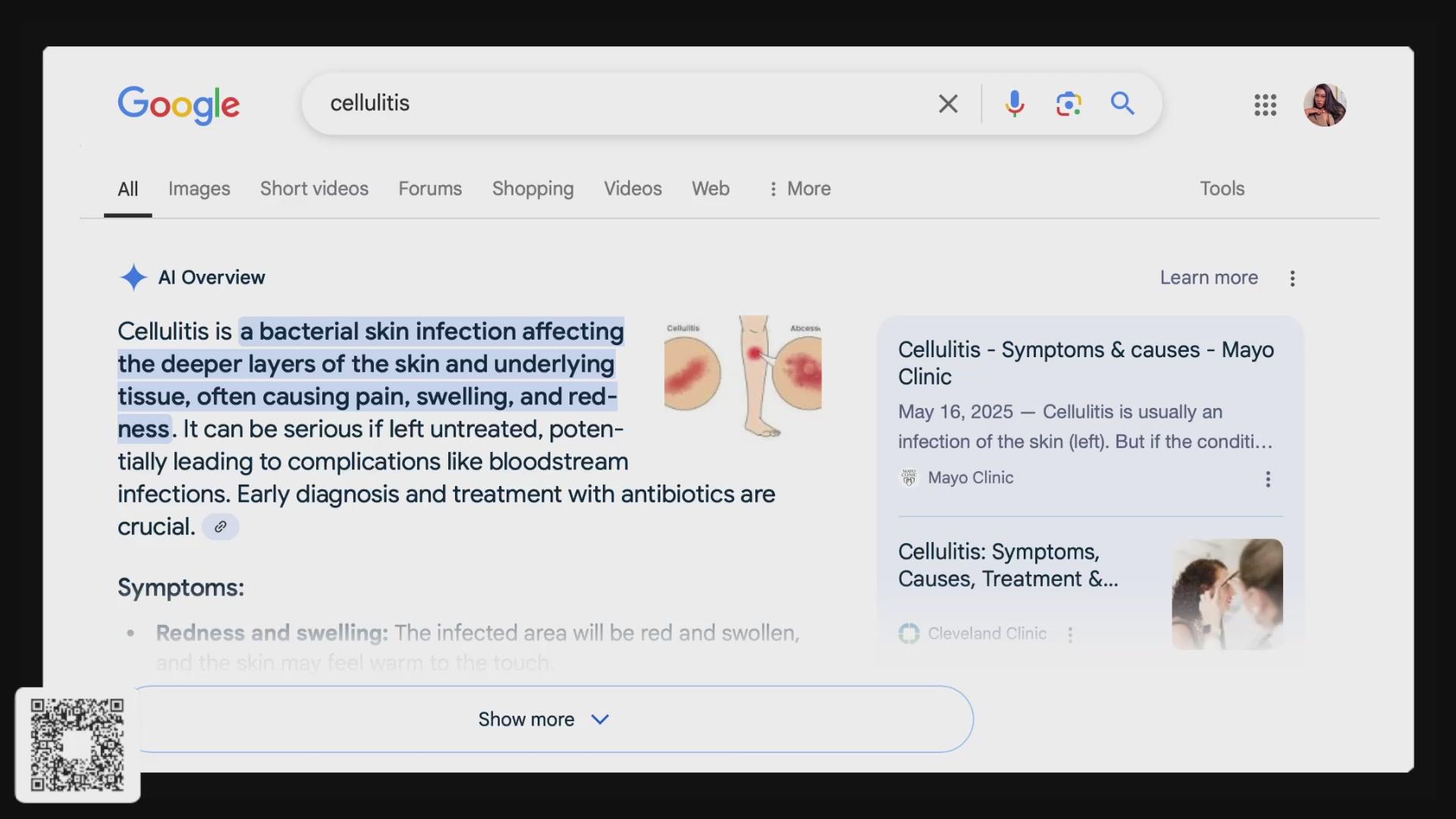Viewport: 1456px width, 819px height.
Task: Click the 'May 16, 2025' snippet text
Action: click(x=955, y=412)
